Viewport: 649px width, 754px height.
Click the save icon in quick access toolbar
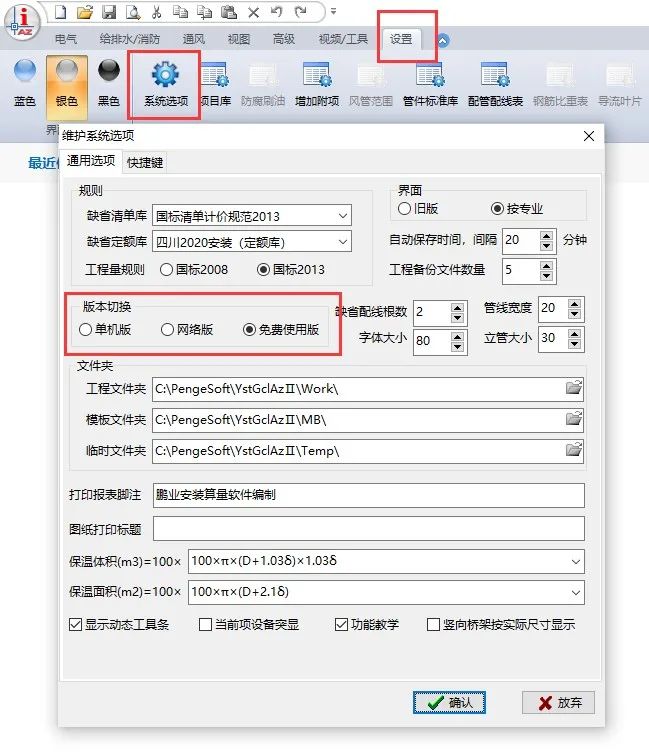(x=109, y=12)
